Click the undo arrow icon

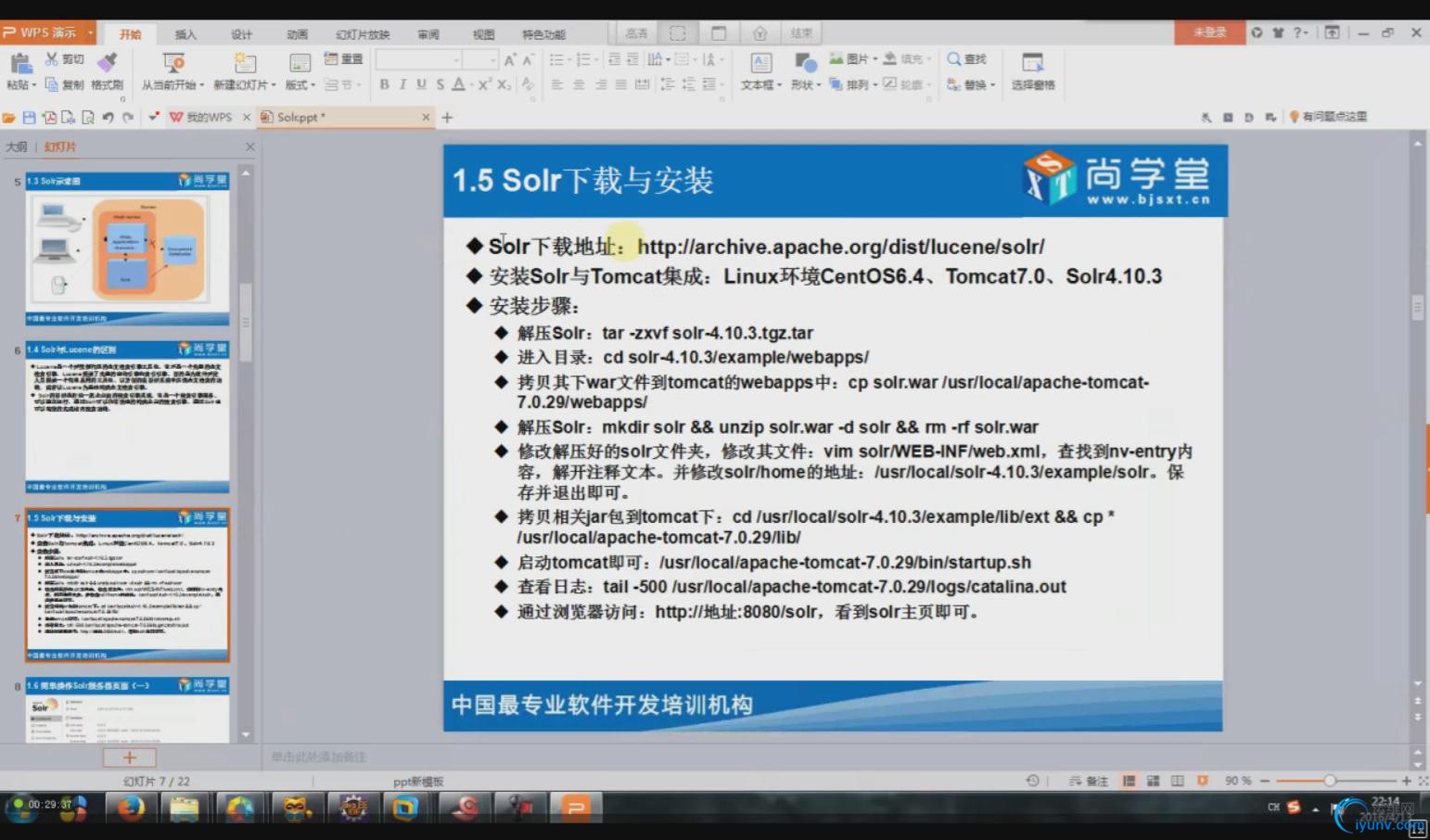point(108,118)
